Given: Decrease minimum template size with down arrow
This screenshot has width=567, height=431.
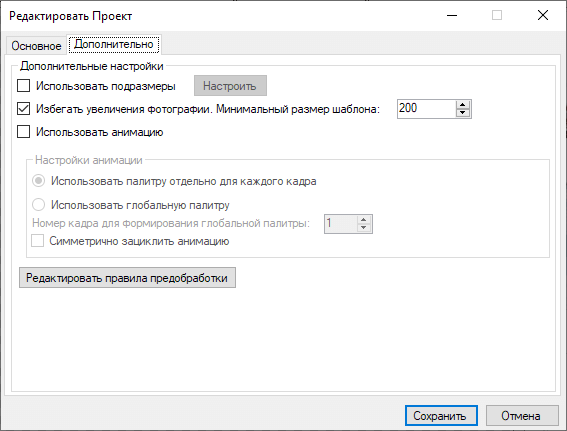Looking at the screenshot, I should [462, 113].
